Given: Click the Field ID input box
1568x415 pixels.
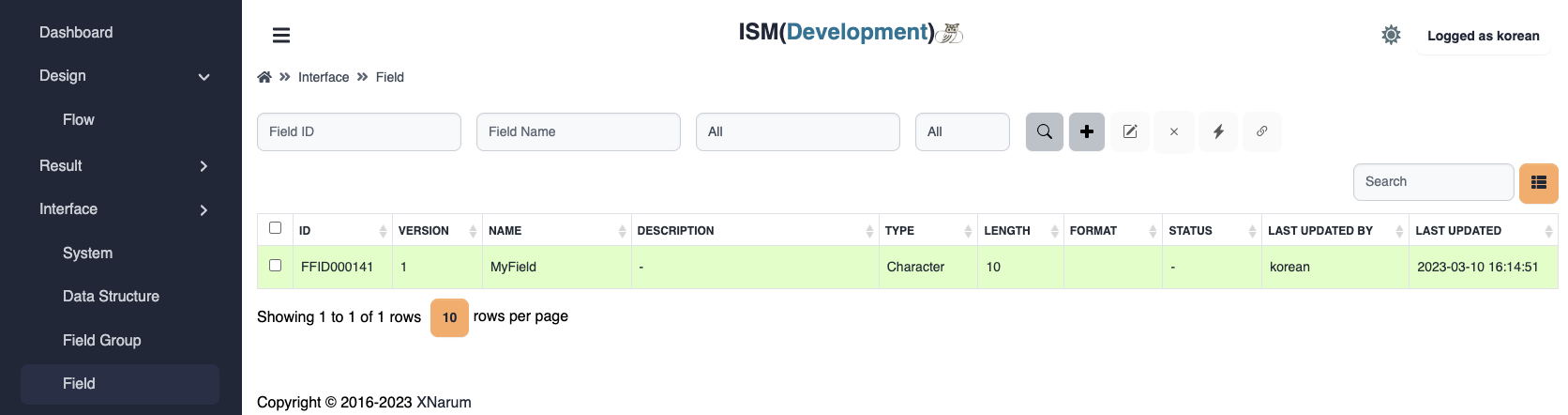Looking at the screenshot, I should (358, 131).
